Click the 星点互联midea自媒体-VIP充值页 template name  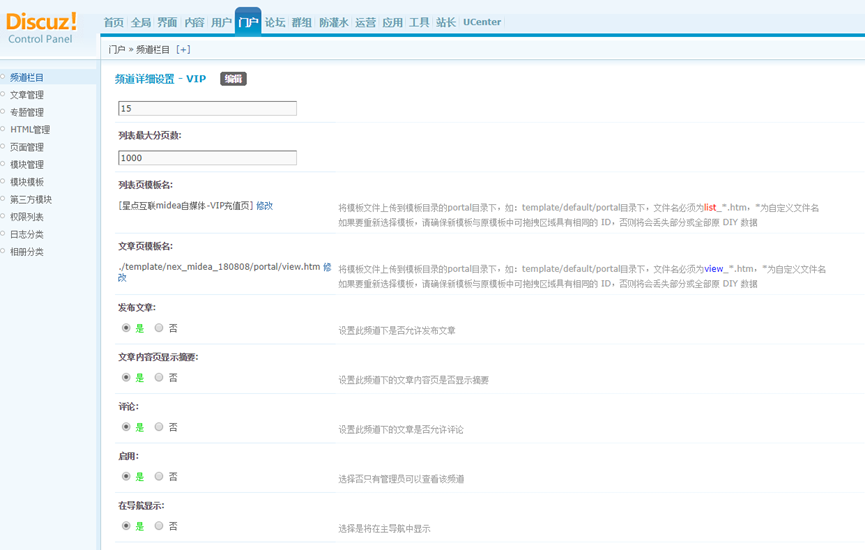pyautogui.click(x=185, y=206)
